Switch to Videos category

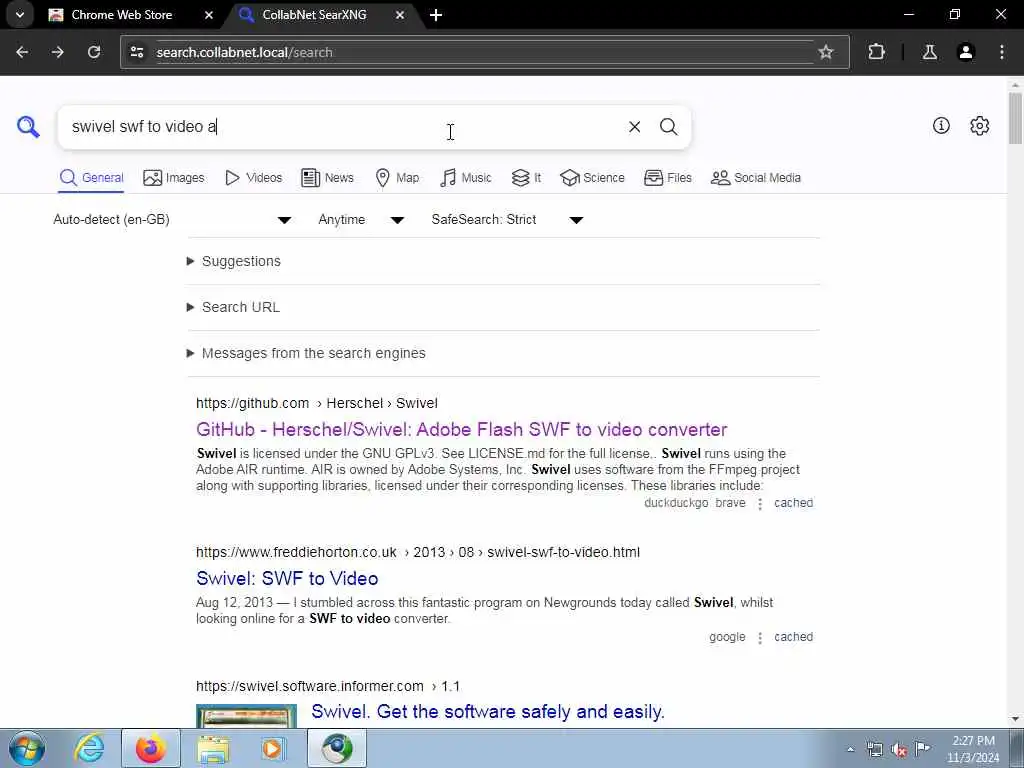click(253, 178)
